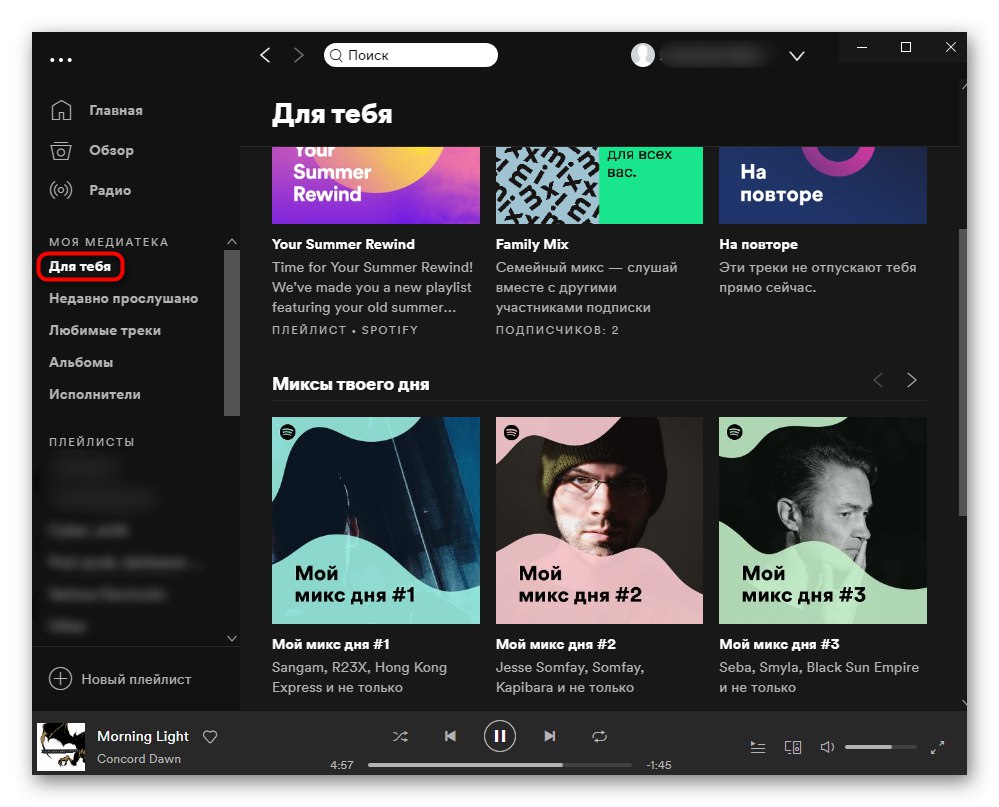Click the Мой микс дня #1 title

(331, 645)
